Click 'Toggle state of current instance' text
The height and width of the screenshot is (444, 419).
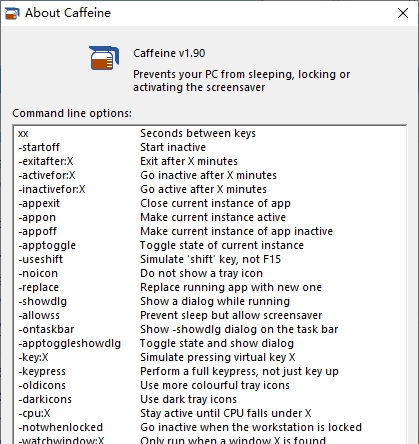point(222,245)
